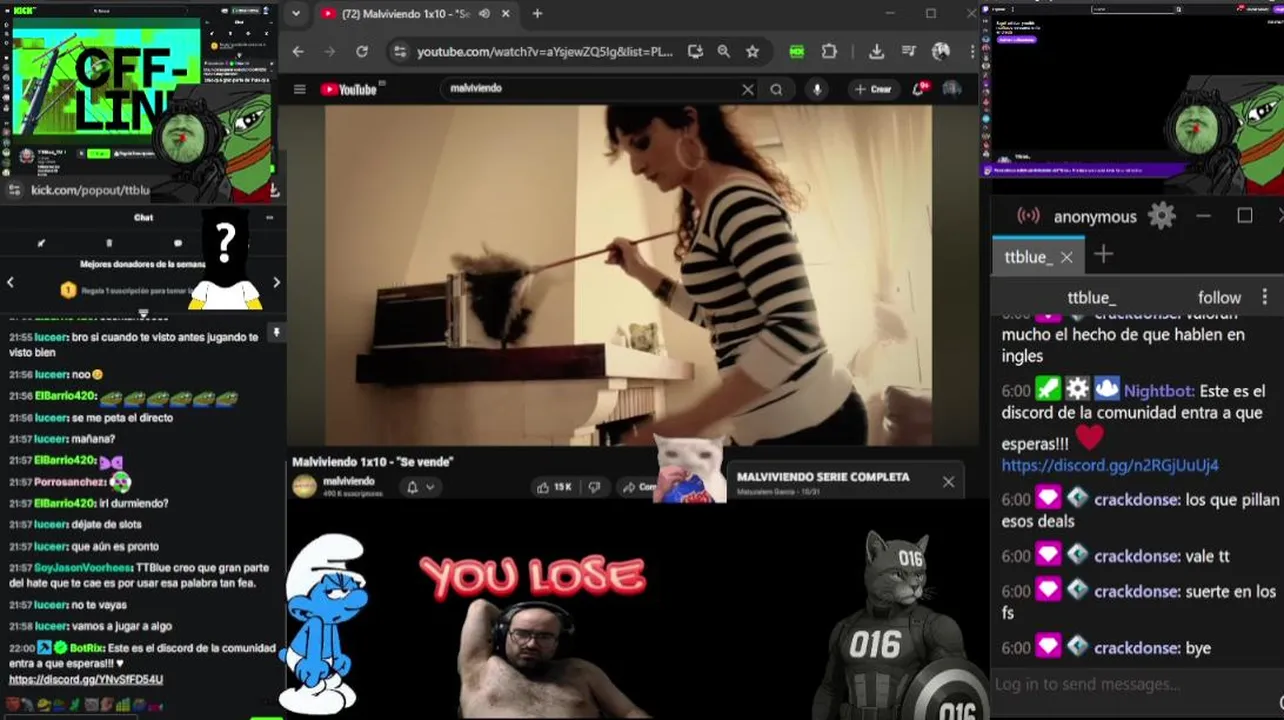Mute the Malviviendo browser tab
The height and width of the screenshot is (720, 1284).
(485, 14)
